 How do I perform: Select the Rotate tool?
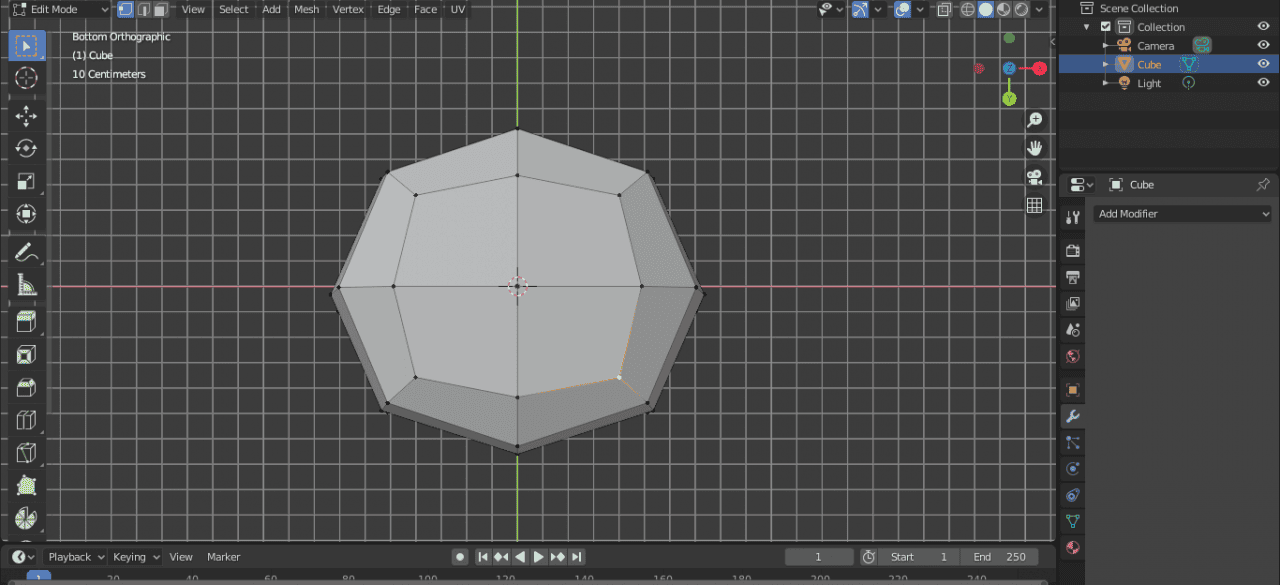coord(26,148)
